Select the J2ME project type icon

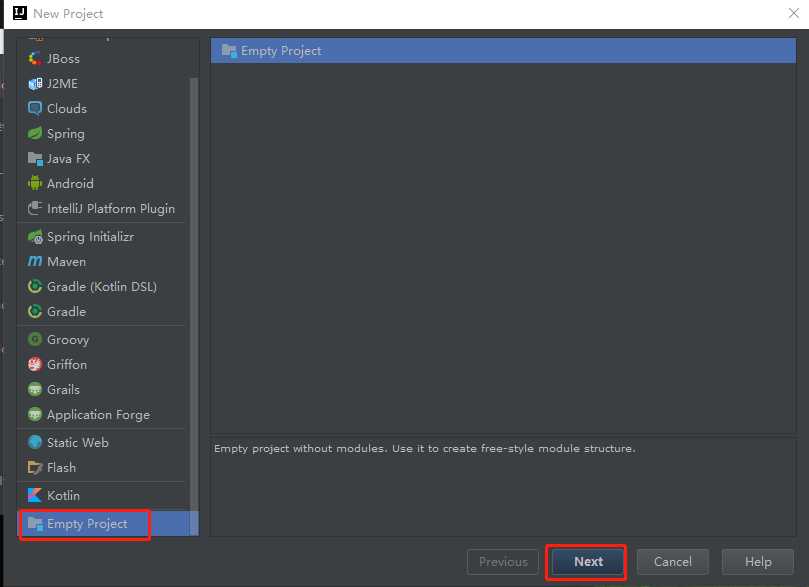[x=35, y=84]
